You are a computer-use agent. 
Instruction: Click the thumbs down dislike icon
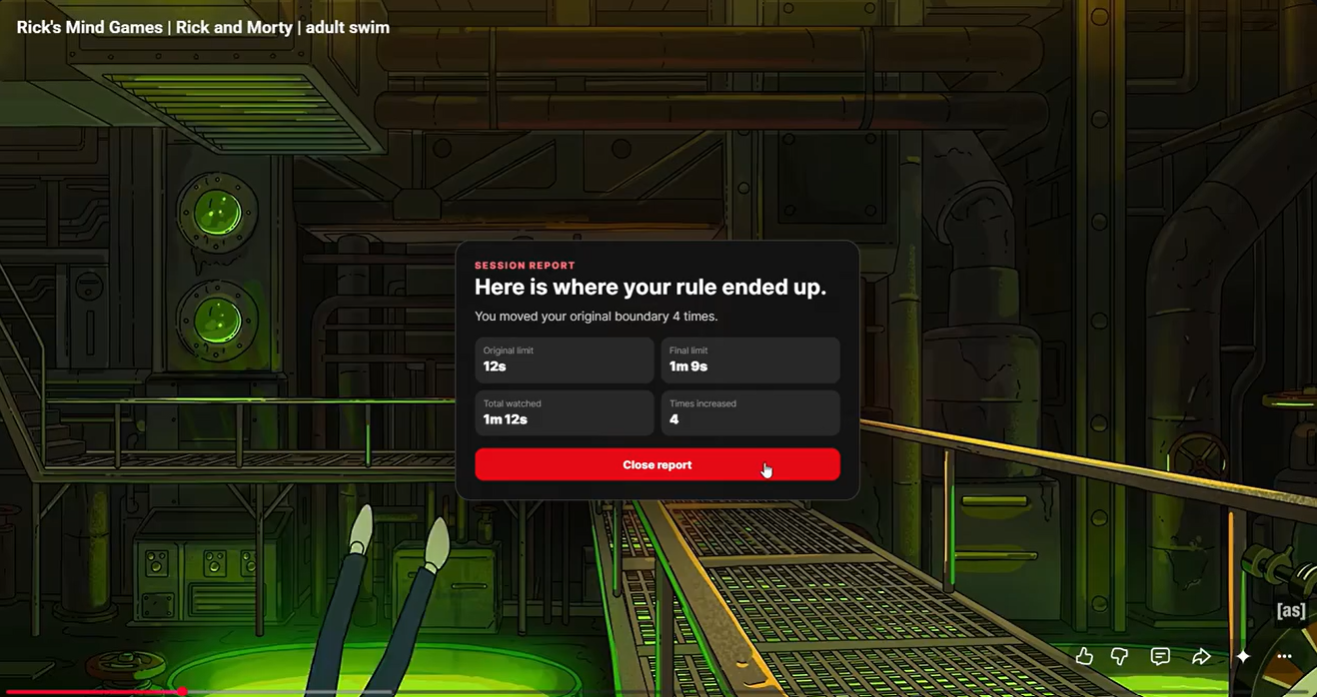1120,656
